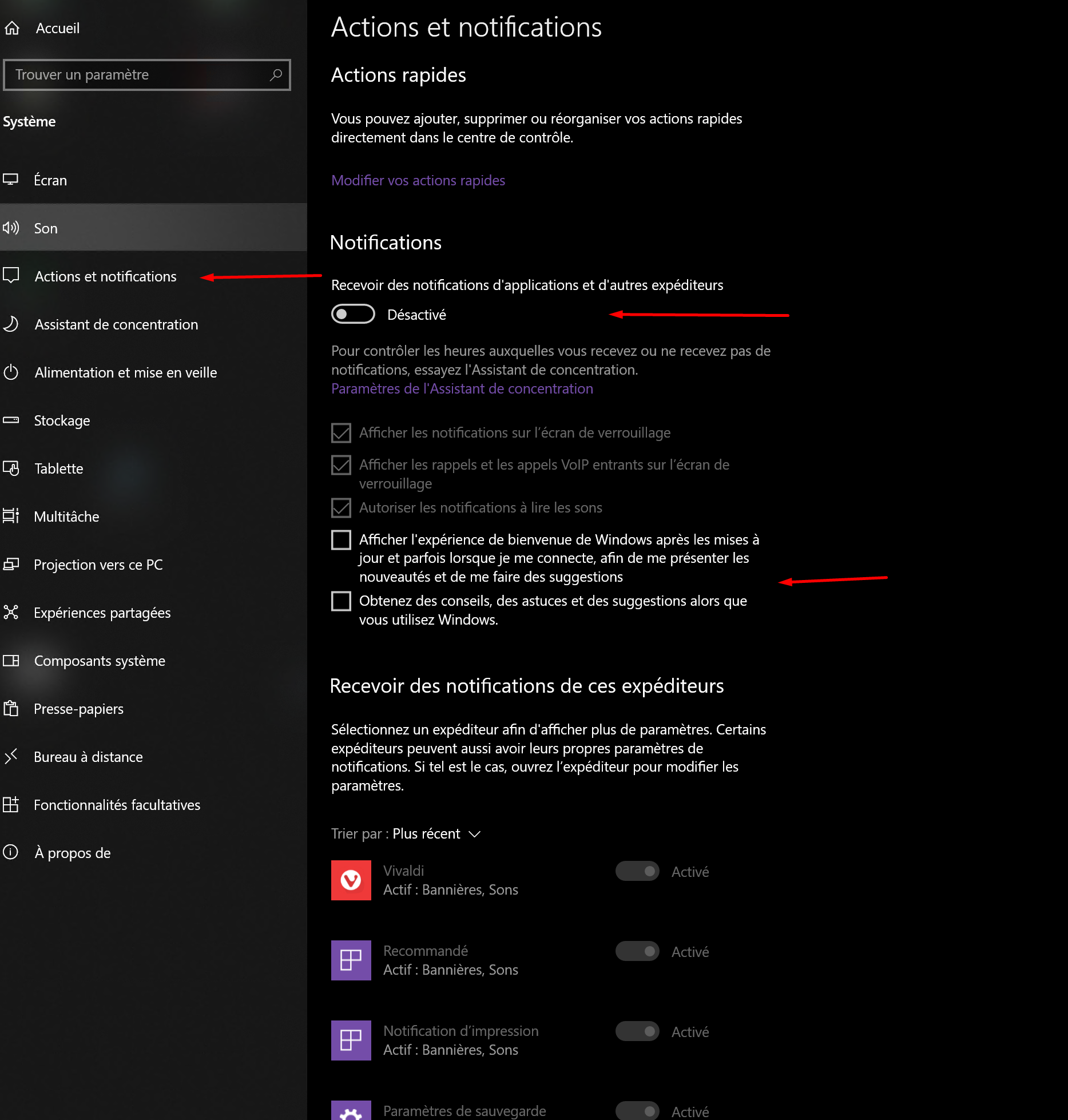Open Paramètres de l'Assistant de concentration link
This screenshot has height=1120, width=1068.
click(462, 389)
